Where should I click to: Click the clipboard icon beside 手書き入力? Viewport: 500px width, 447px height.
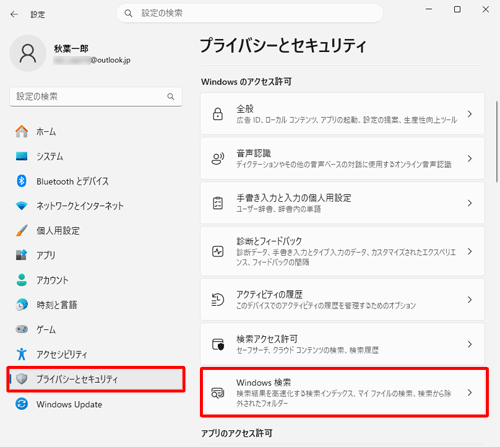pos(218,203)
